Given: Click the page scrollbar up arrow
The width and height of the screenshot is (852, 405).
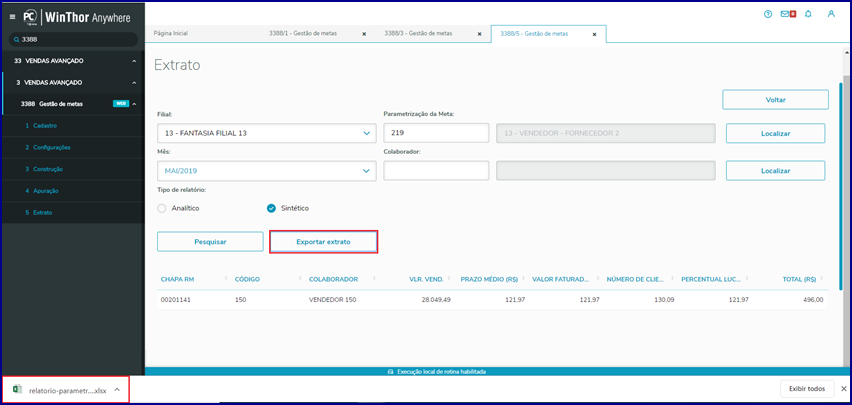Looking at the screenshot, I should point(846,53).
